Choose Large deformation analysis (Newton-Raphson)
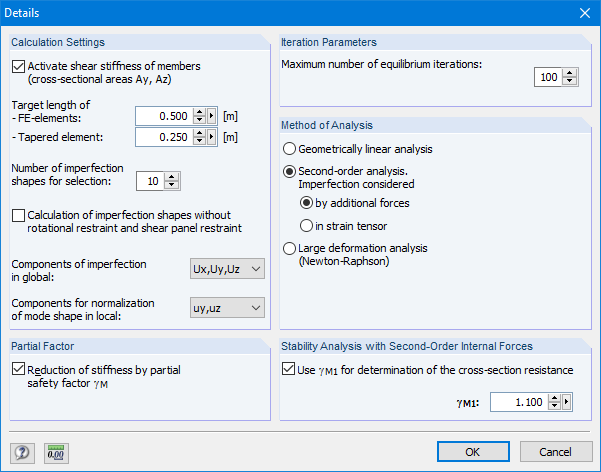 [290, 248]
